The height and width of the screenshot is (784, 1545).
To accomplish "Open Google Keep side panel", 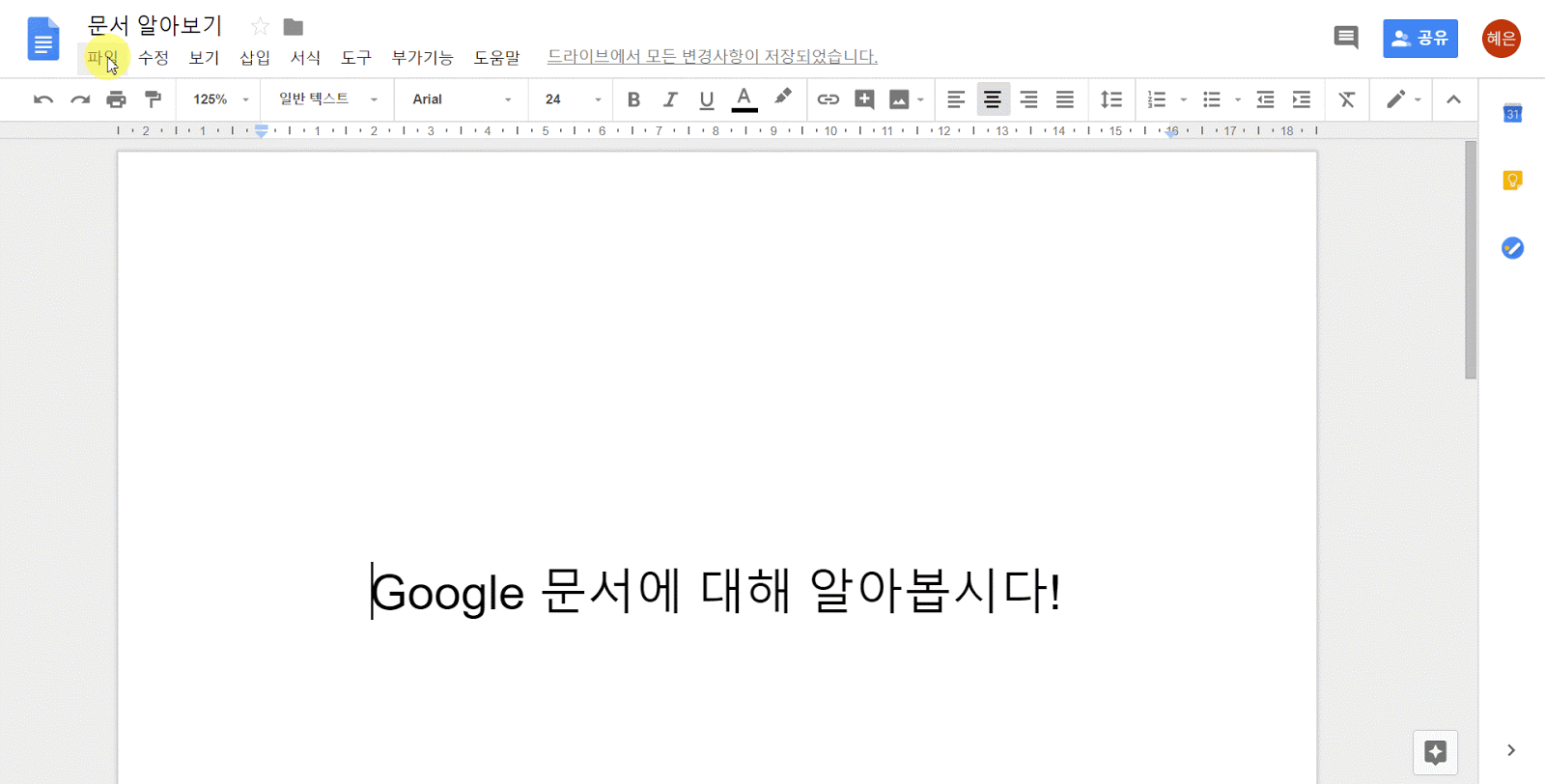I will [x=1512, y=181].
